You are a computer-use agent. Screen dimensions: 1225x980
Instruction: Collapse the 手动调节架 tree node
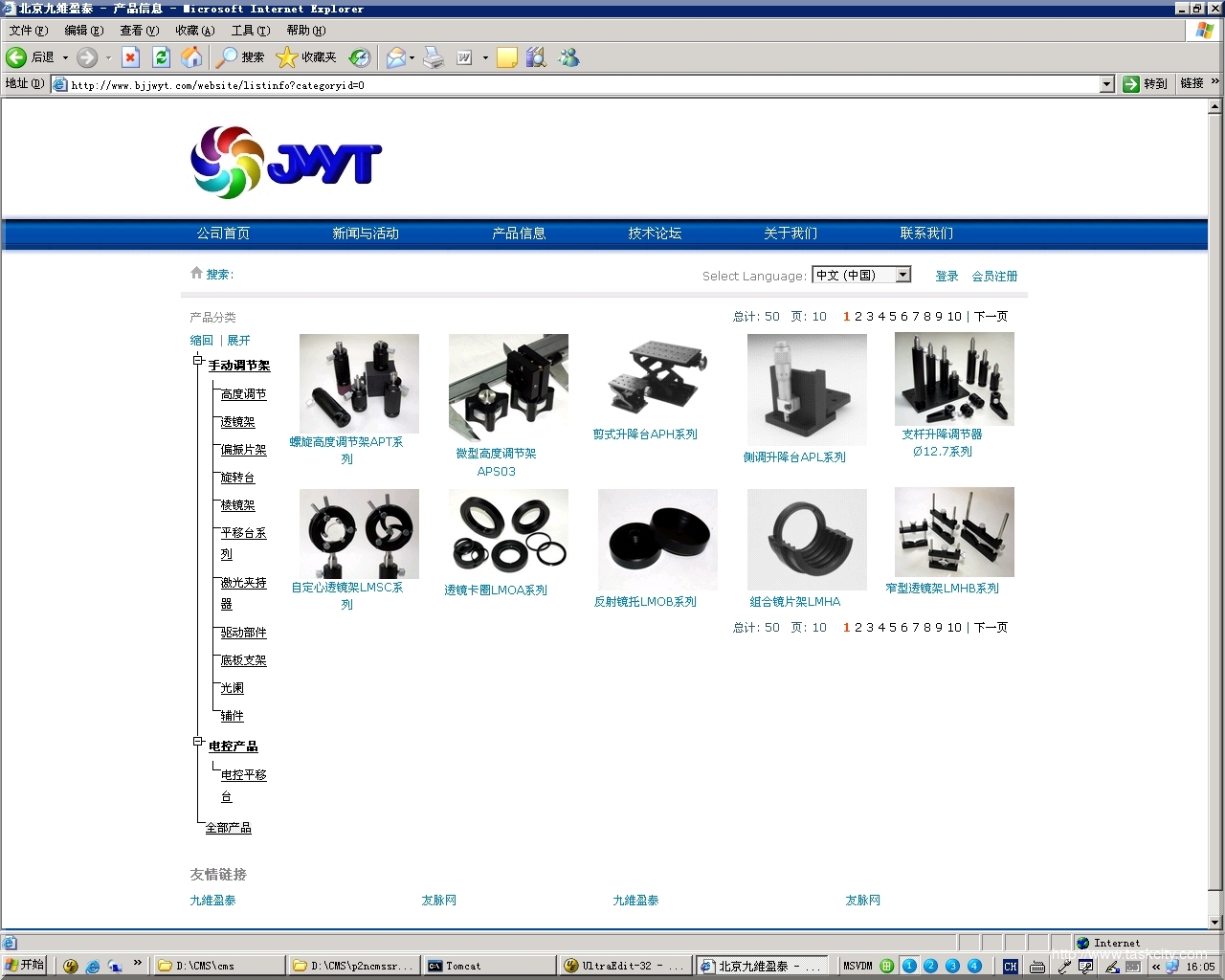198,361
